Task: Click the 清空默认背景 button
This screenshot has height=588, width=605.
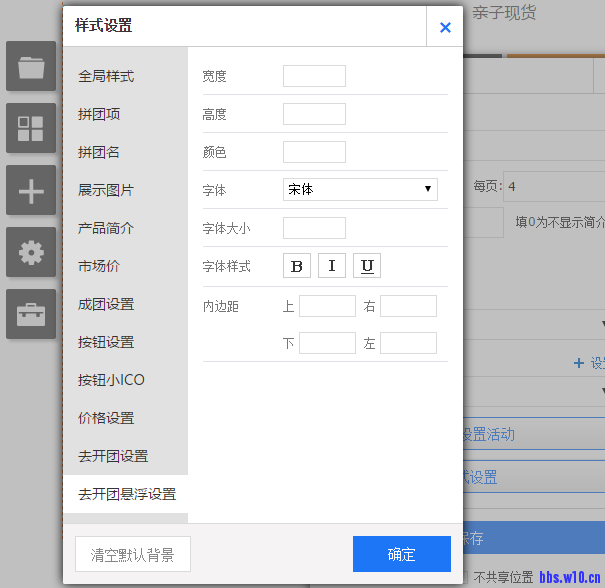Action: click(133, 554)
